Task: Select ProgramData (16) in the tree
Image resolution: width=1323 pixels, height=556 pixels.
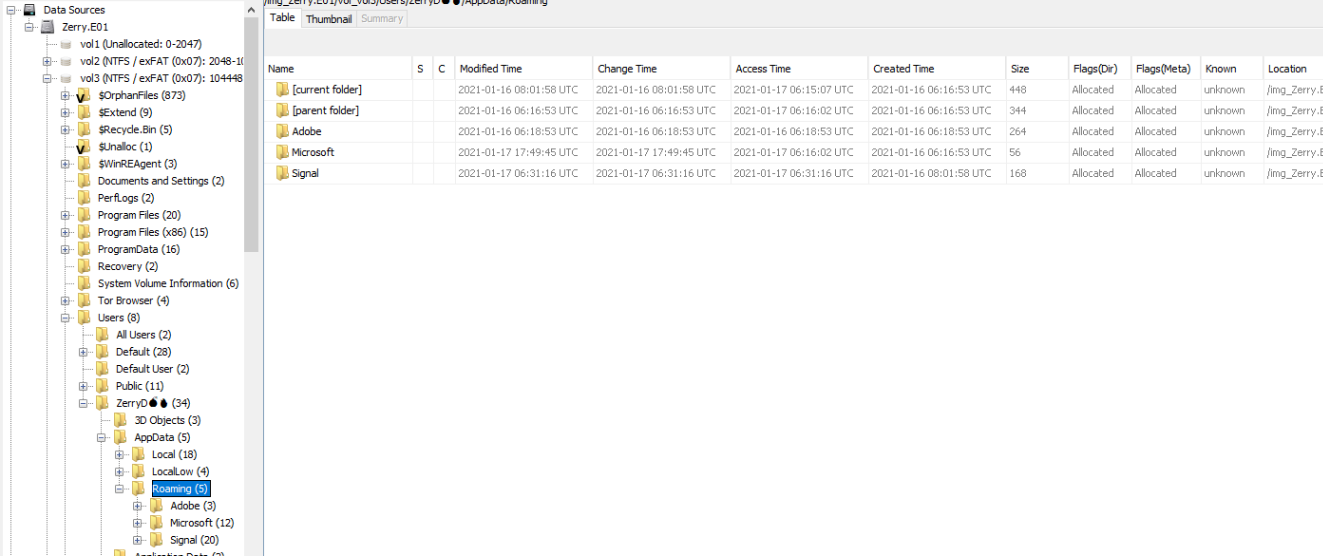Action: [138, 250]
